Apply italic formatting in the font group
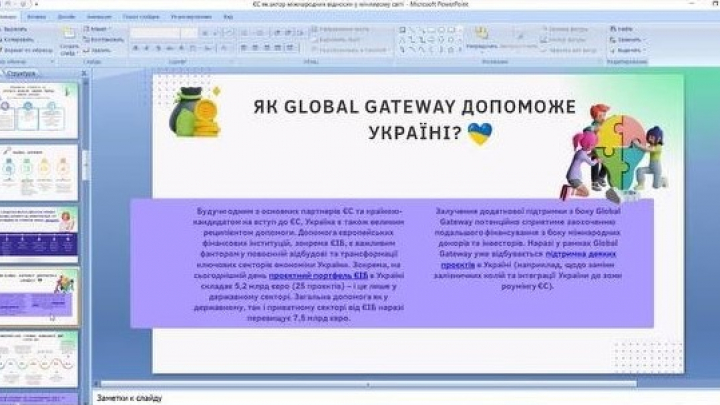 (147, 48)
